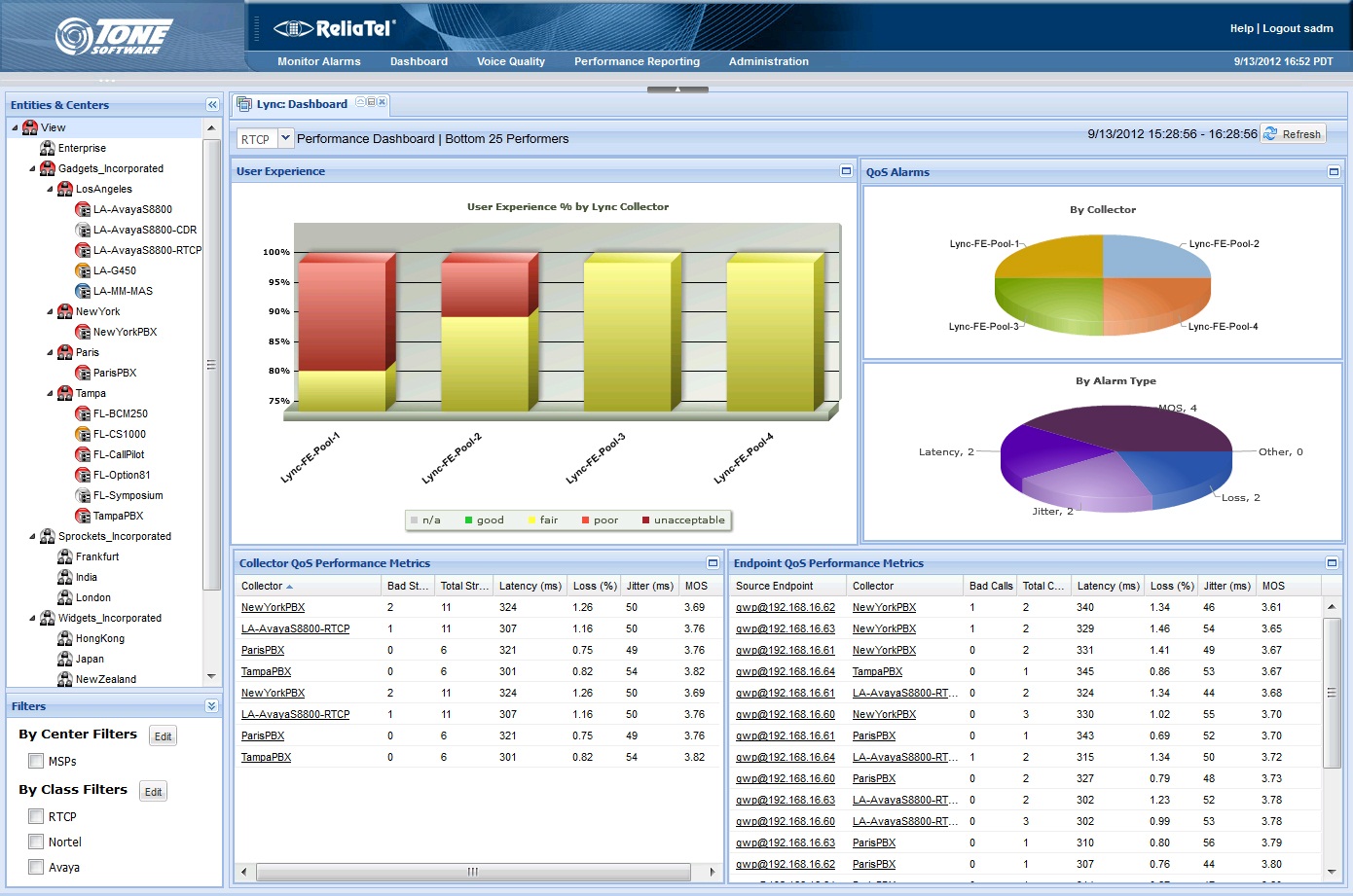Open the Voice Quality menu

pos(511,61)
